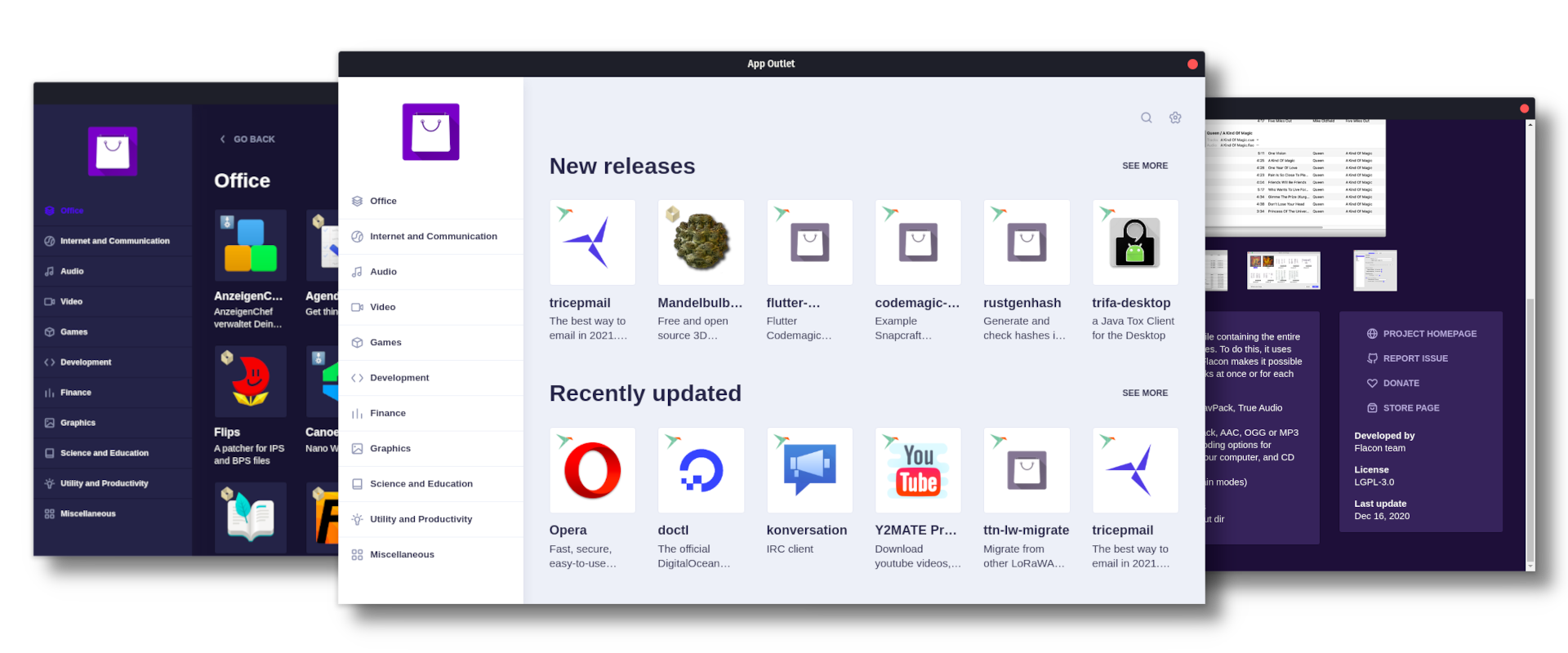Open the trifa-desktop app icon

(1135, 242)
